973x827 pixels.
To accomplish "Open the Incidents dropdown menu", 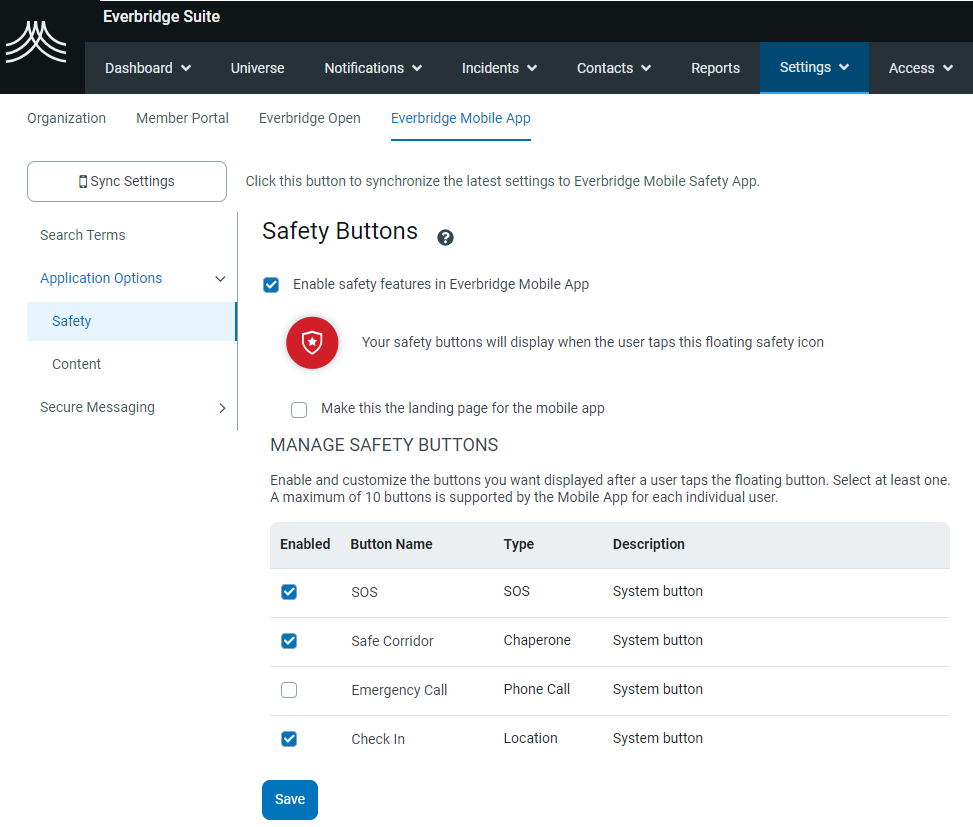I will (x=499, y=68).
